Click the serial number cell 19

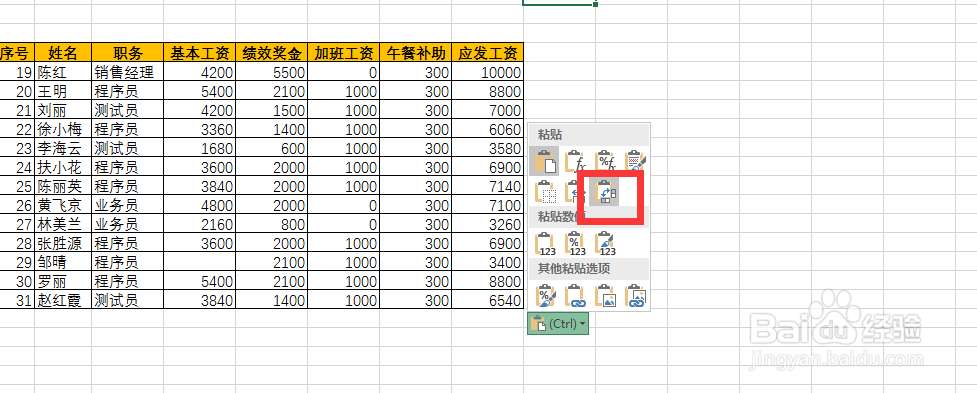click(17, 72)
